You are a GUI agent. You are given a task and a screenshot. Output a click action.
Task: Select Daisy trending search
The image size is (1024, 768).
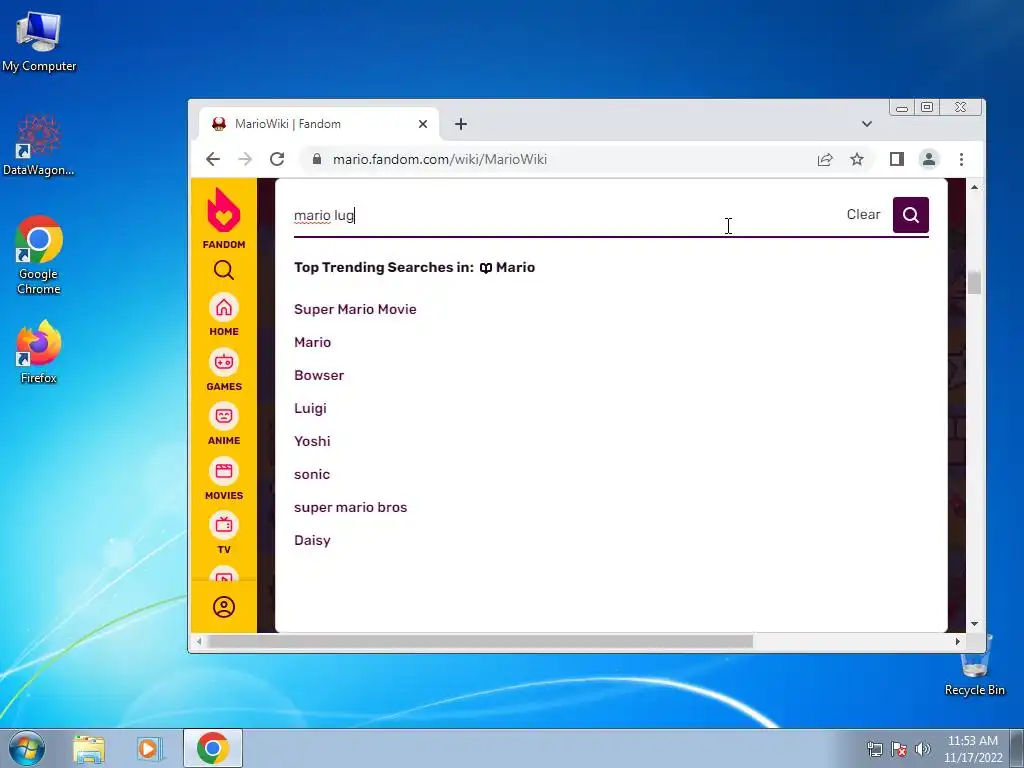312,541
